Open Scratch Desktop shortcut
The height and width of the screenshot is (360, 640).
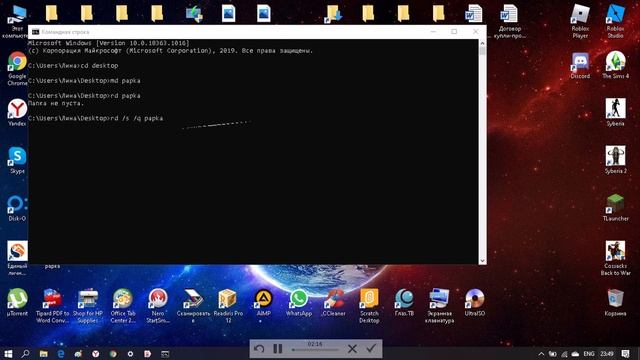coord(369,305)
